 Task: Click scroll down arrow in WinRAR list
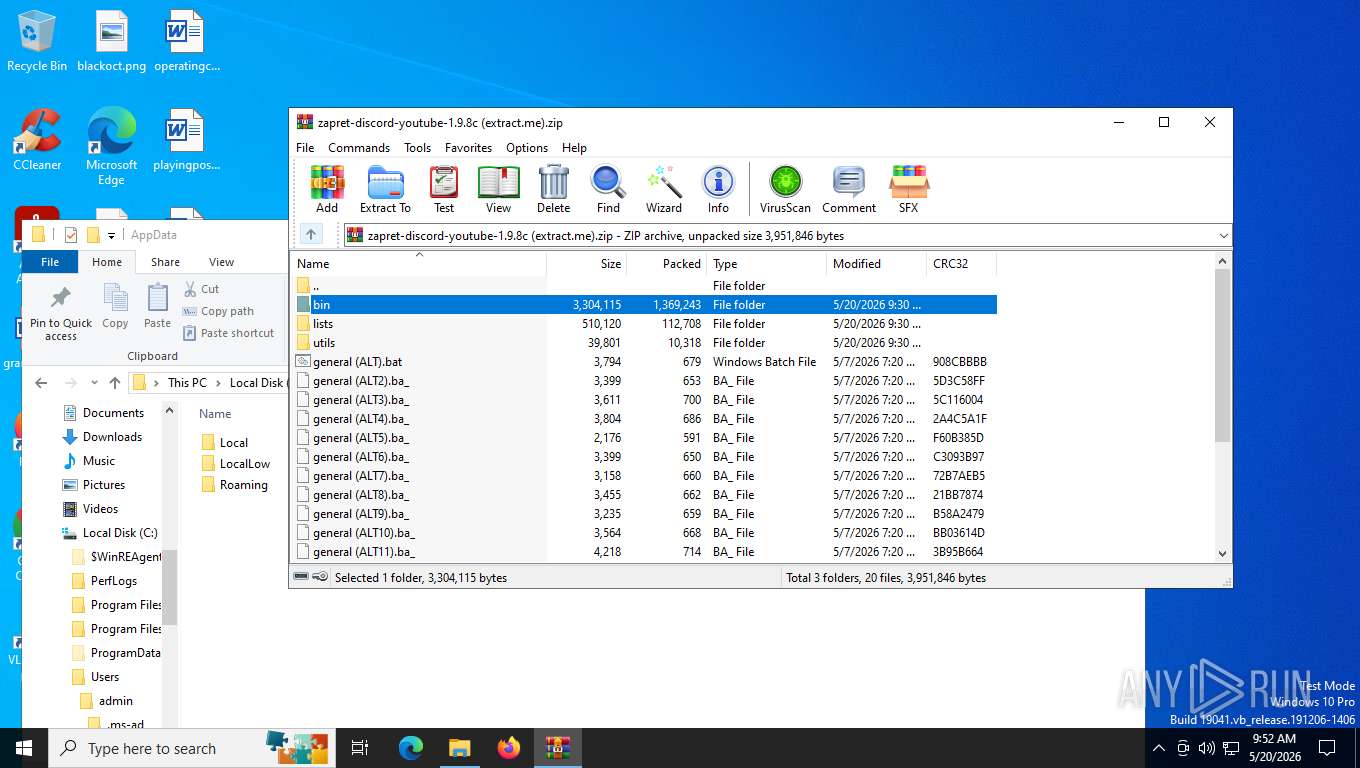tap(1222, 553)
